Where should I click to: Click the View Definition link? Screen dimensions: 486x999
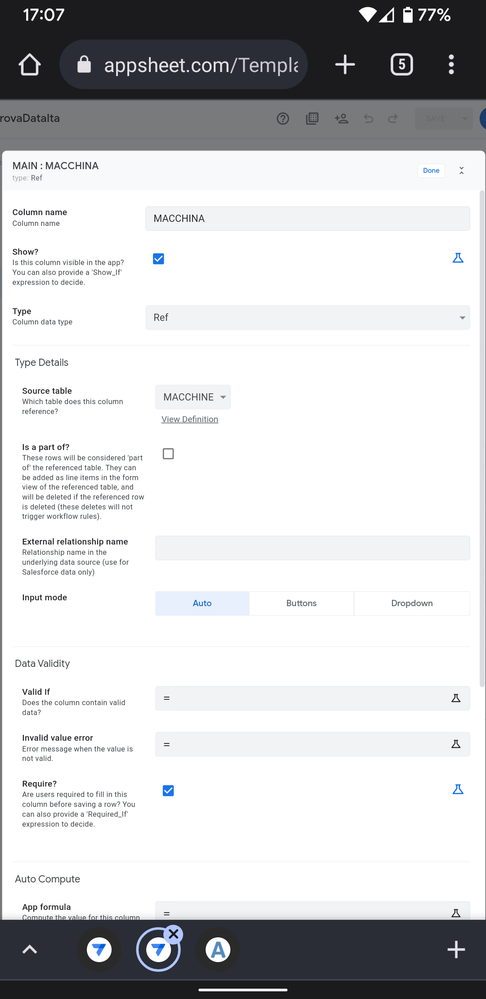click(x=190, y=419)
